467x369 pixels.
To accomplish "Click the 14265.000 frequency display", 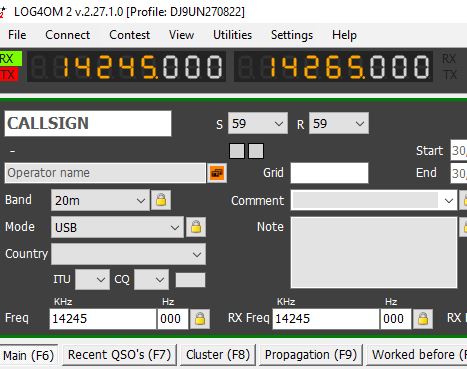I will click(x=333, y=66).
